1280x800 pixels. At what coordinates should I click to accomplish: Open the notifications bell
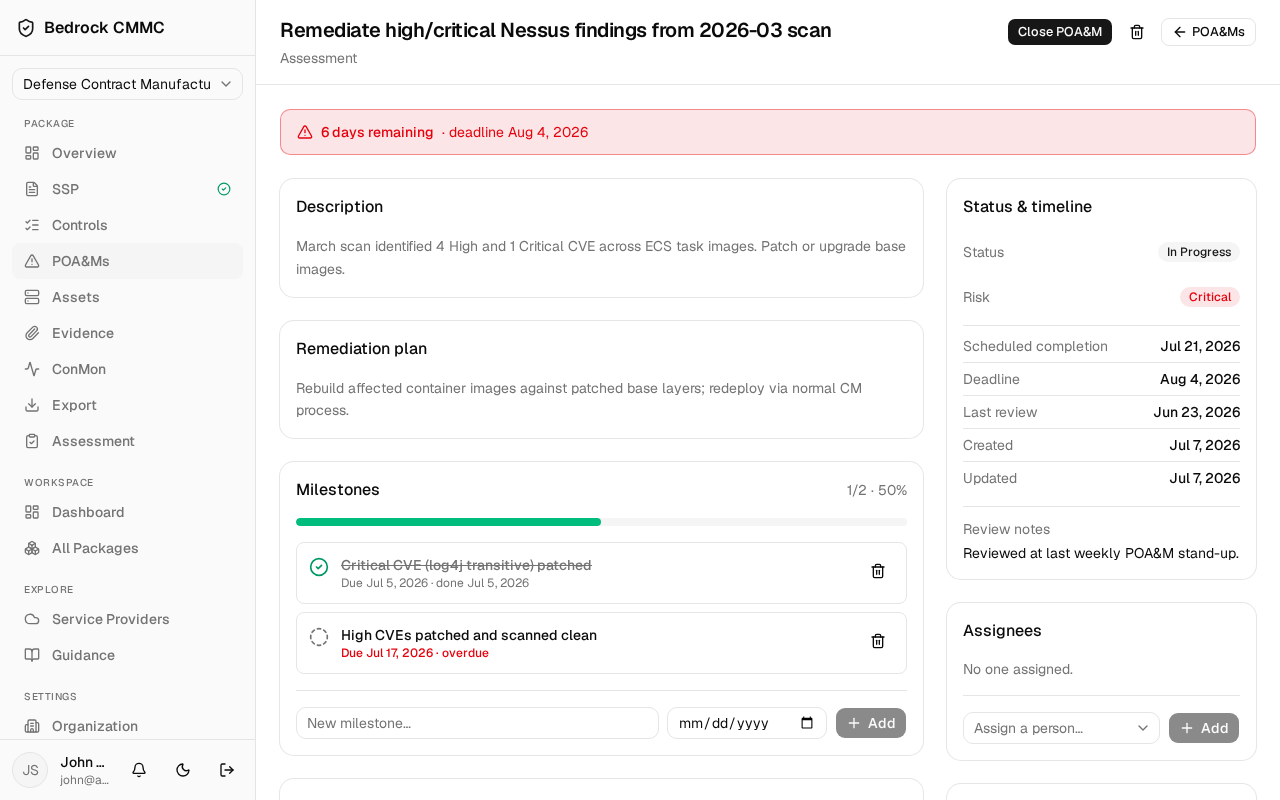pyautogui.click(x=139, y=770)
